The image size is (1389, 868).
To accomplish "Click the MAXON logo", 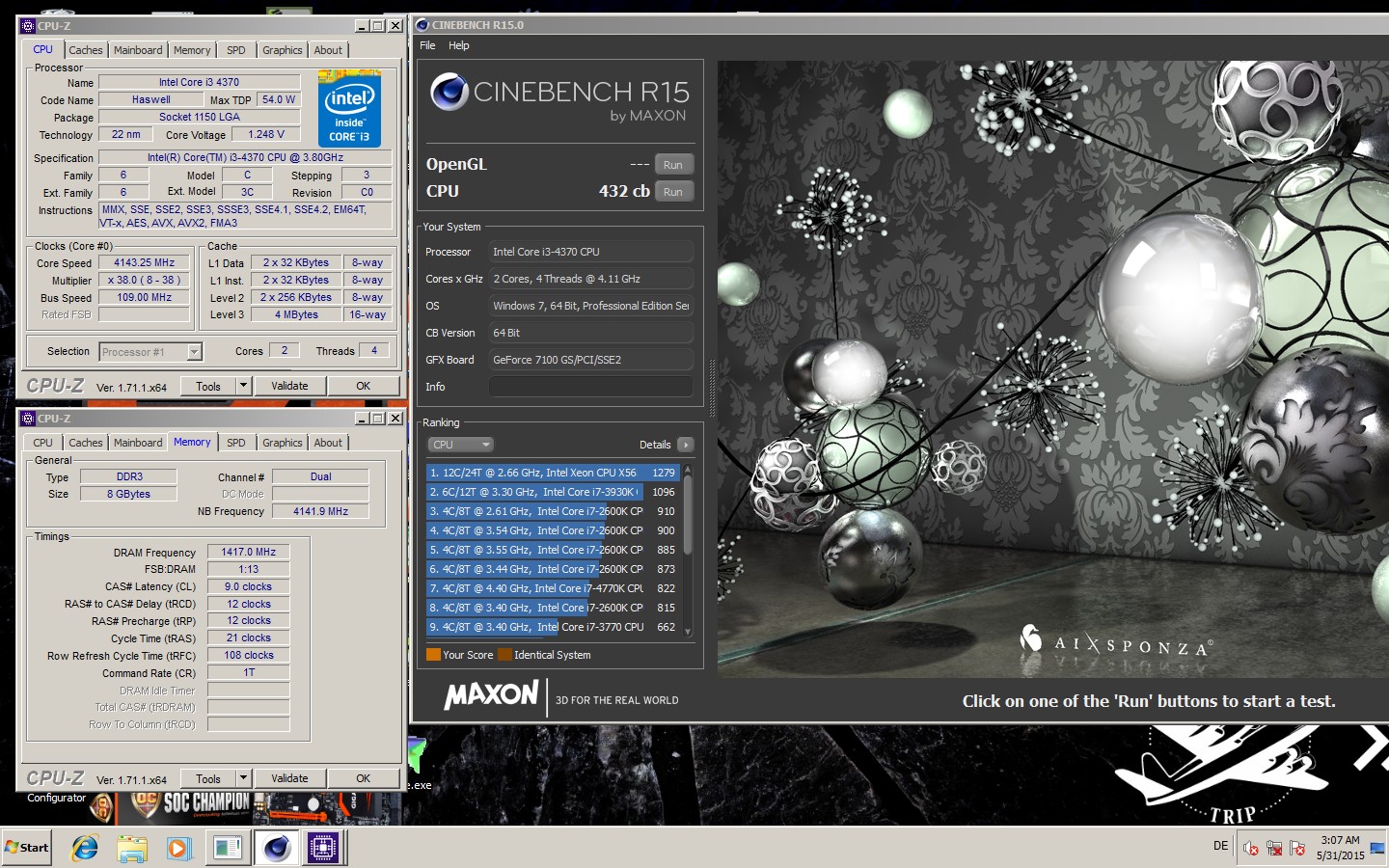I will pos(491,694).
